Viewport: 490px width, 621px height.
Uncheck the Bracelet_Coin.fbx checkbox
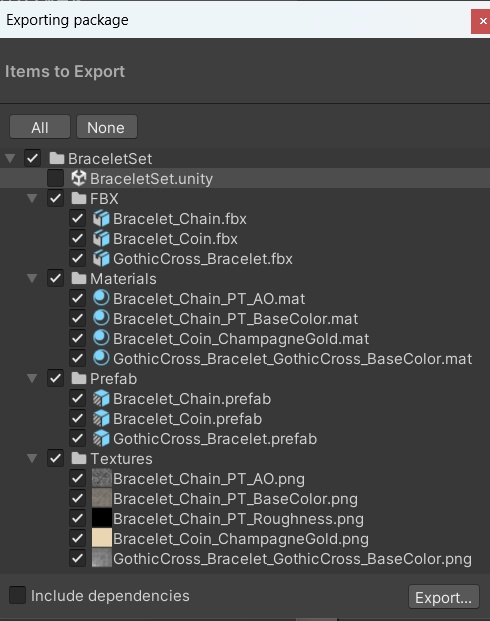pos(78,238)
